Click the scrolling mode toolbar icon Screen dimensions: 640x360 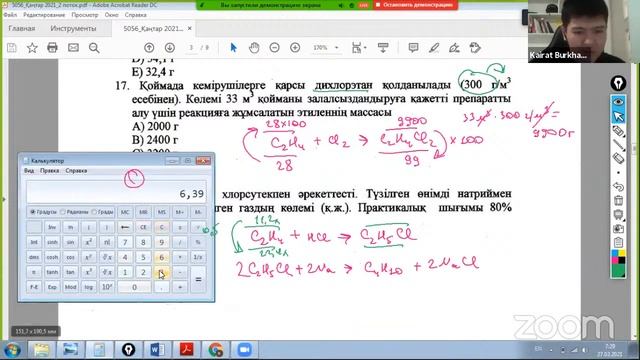click(x=383, y=48)
